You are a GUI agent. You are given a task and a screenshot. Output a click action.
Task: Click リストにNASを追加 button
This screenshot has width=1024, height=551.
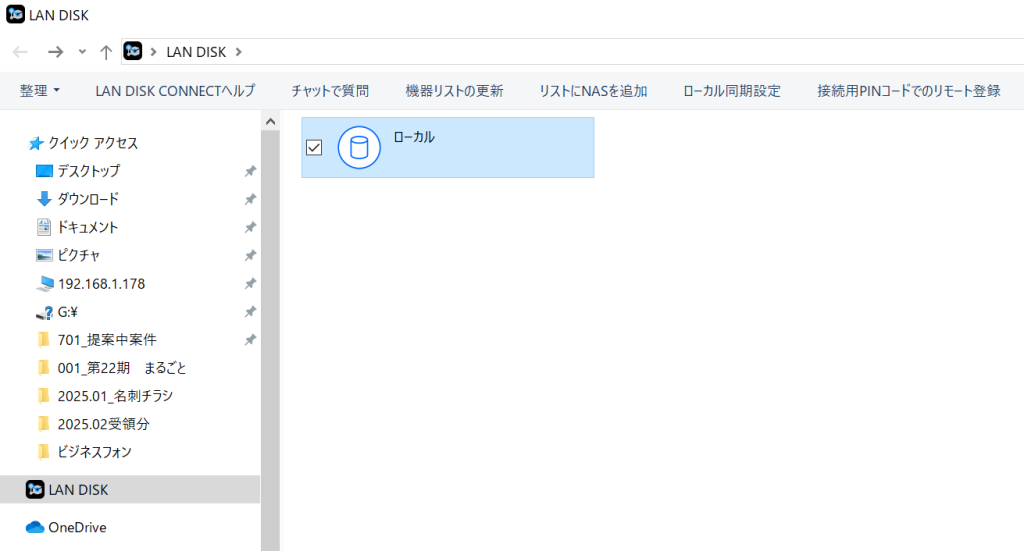pos(593,91)
